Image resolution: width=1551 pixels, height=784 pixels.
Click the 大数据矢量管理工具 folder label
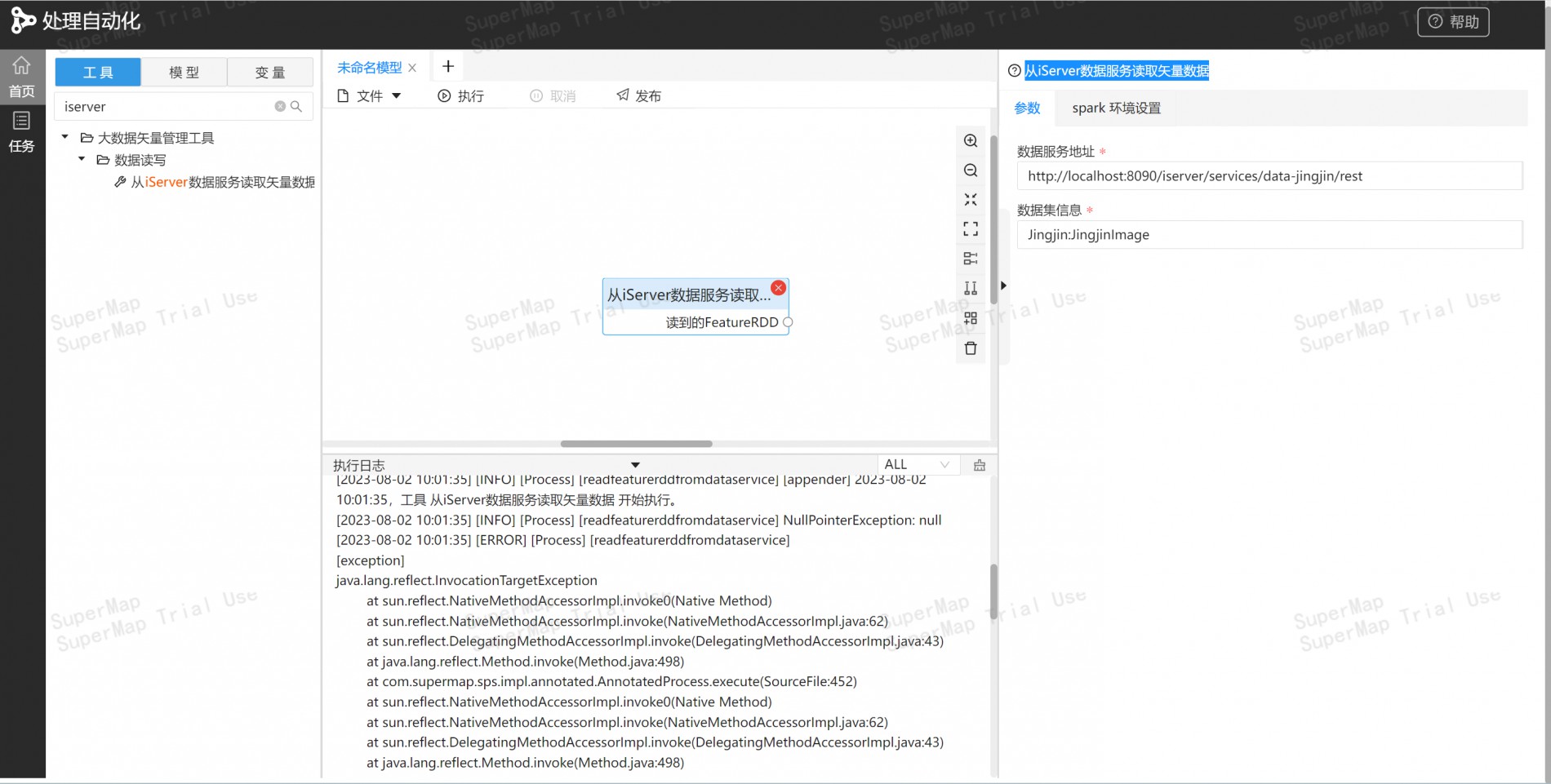pos(156,138)
